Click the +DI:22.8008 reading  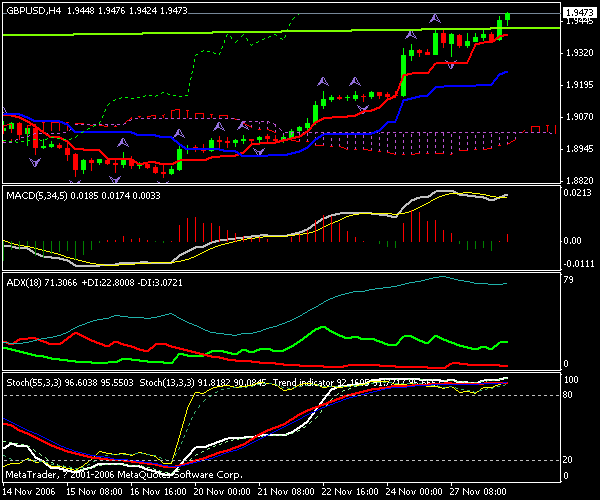tap(108, 283)
